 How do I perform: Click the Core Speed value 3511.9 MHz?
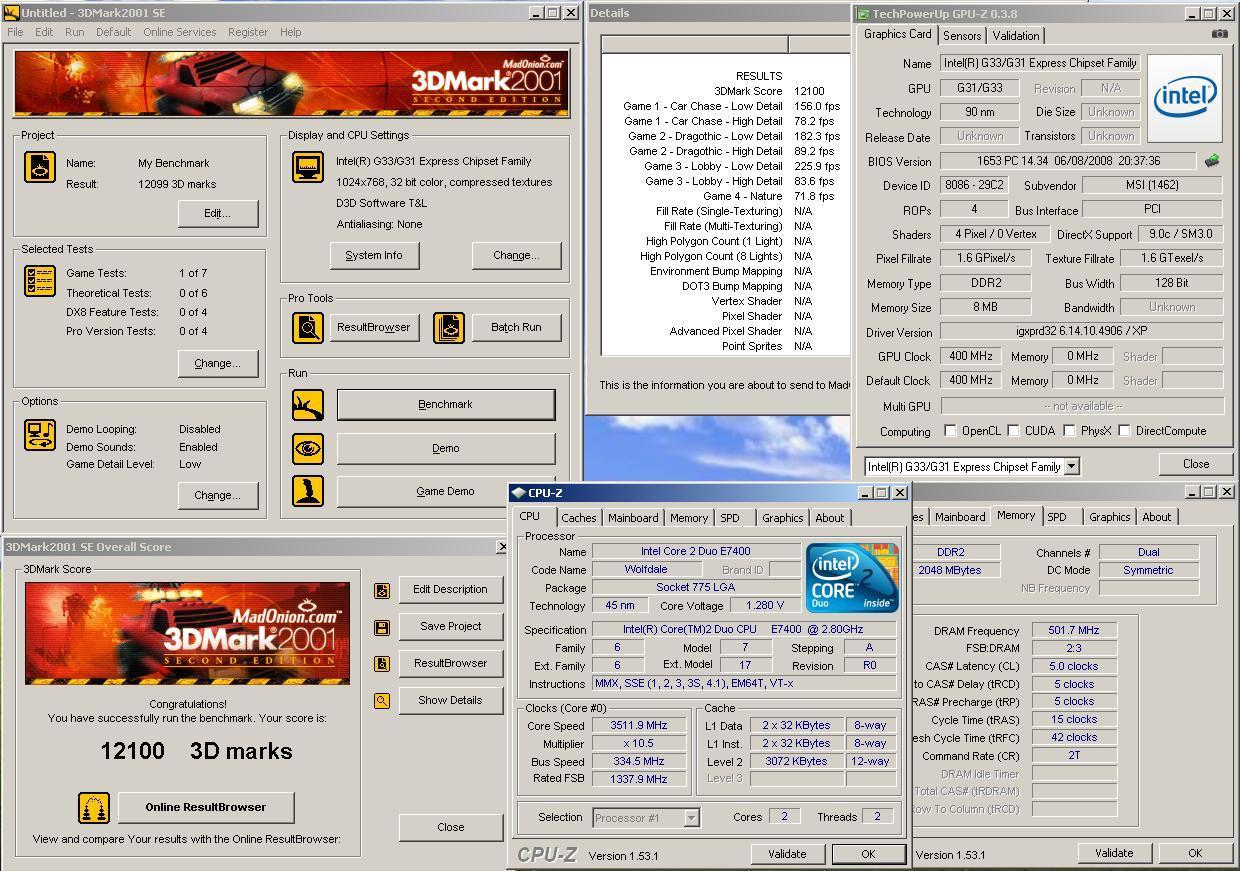[639, 726]
